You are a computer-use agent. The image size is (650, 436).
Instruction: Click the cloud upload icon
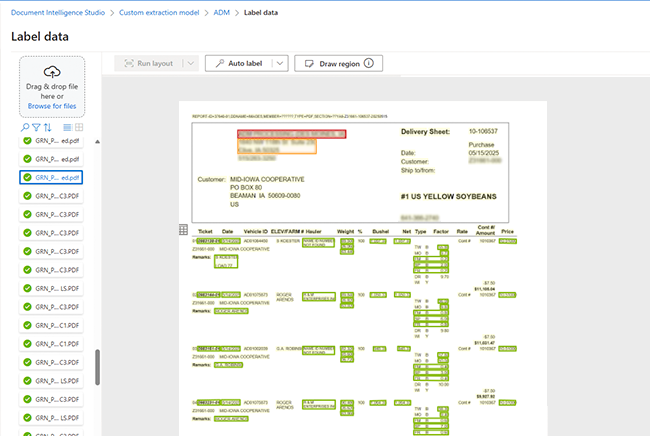tap(52, 72)
